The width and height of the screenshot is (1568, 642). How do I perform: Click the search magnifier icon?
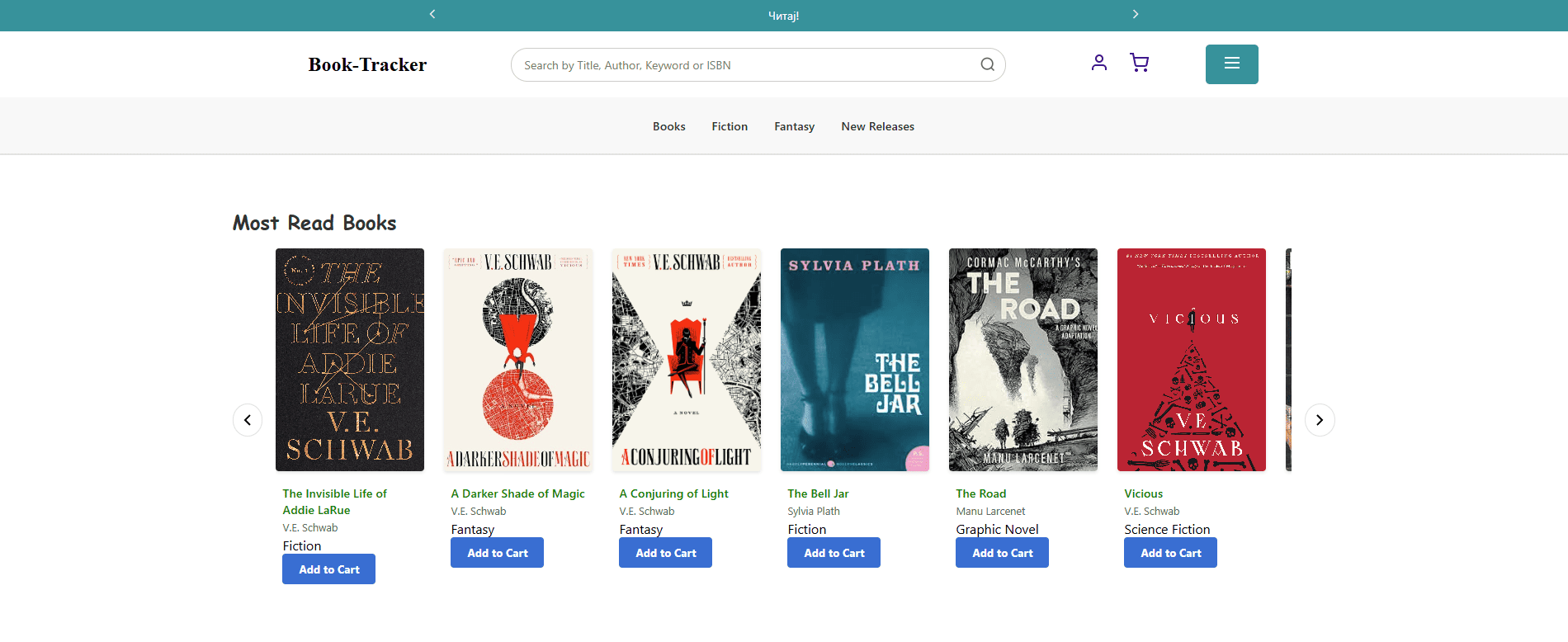tap(987, 65)
